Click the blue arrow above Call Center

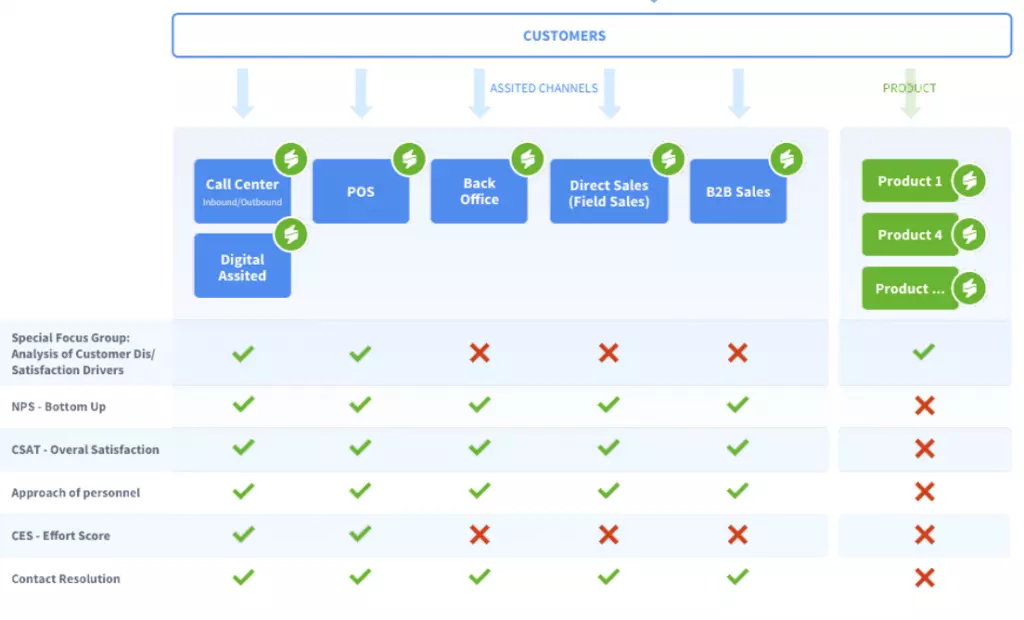point(243,93)
